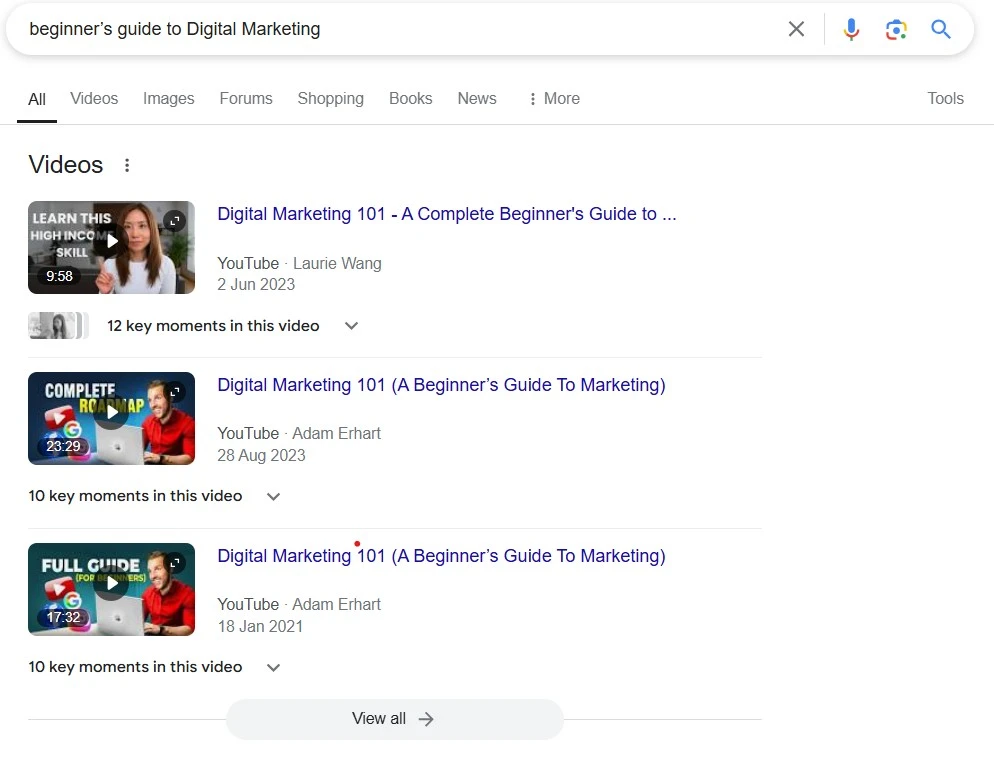Switch to the Images results tab
Screen dimensions: 994x760
coord(168,98)
